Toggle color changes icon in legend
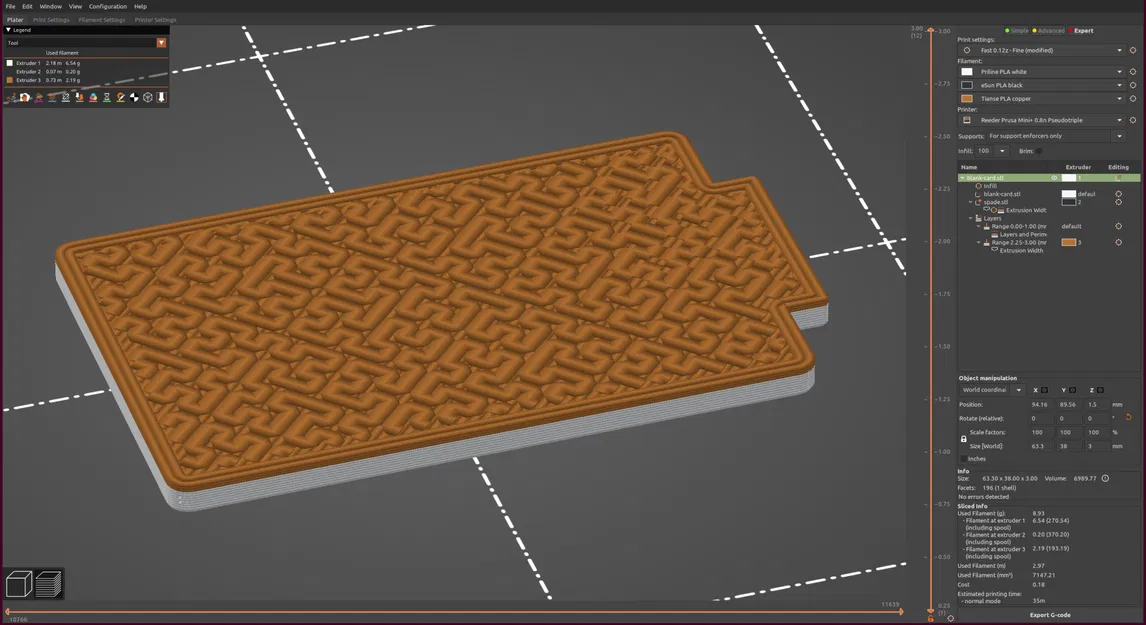Viewport: 1146px width, 625px height. pos(94,97)
